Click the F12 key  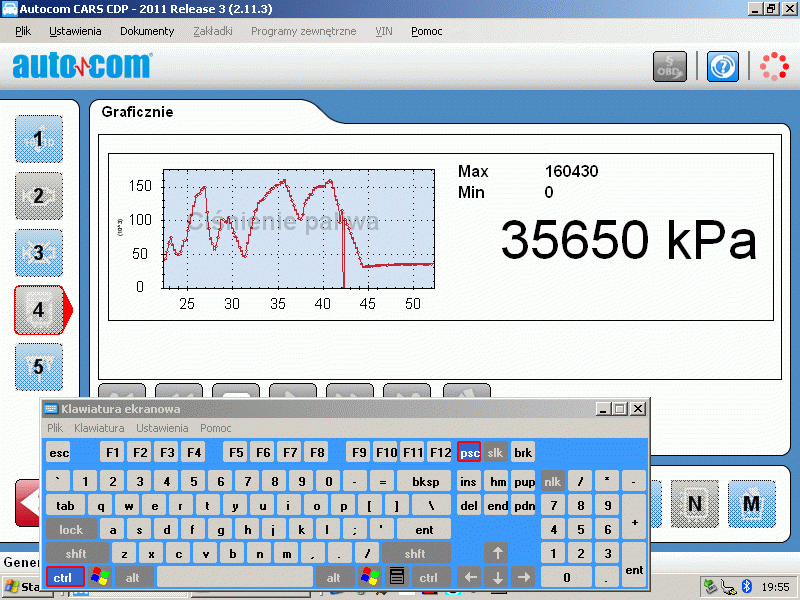pos(440,452)
